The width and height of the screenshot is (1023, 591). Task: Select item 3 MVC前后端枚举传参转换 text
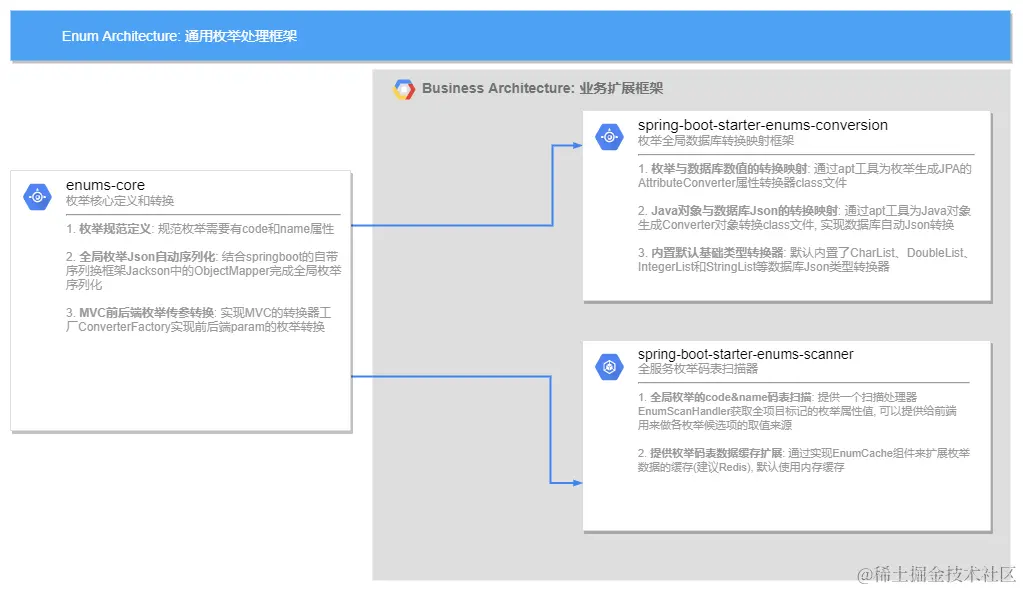click(x=199, y=320)
